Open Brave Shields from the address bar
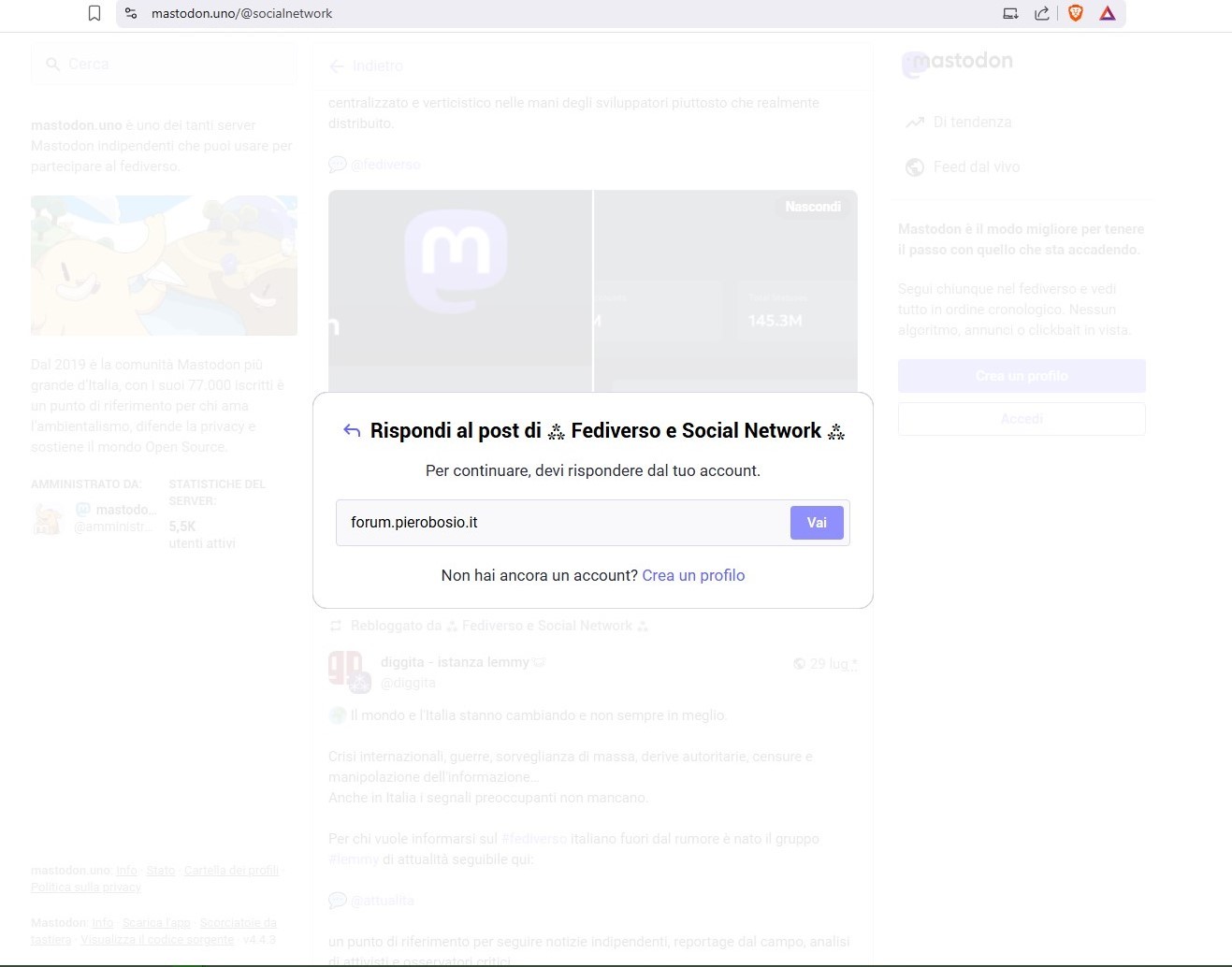The height and width of the screenshot is (967, 1232). coord(1075,13)
